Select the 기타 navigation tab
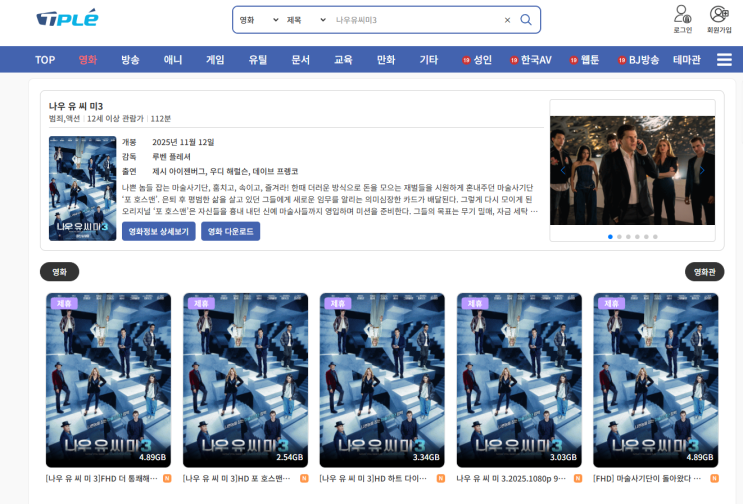This screenshot has width=743, height=504. click(x=428, y=60)
